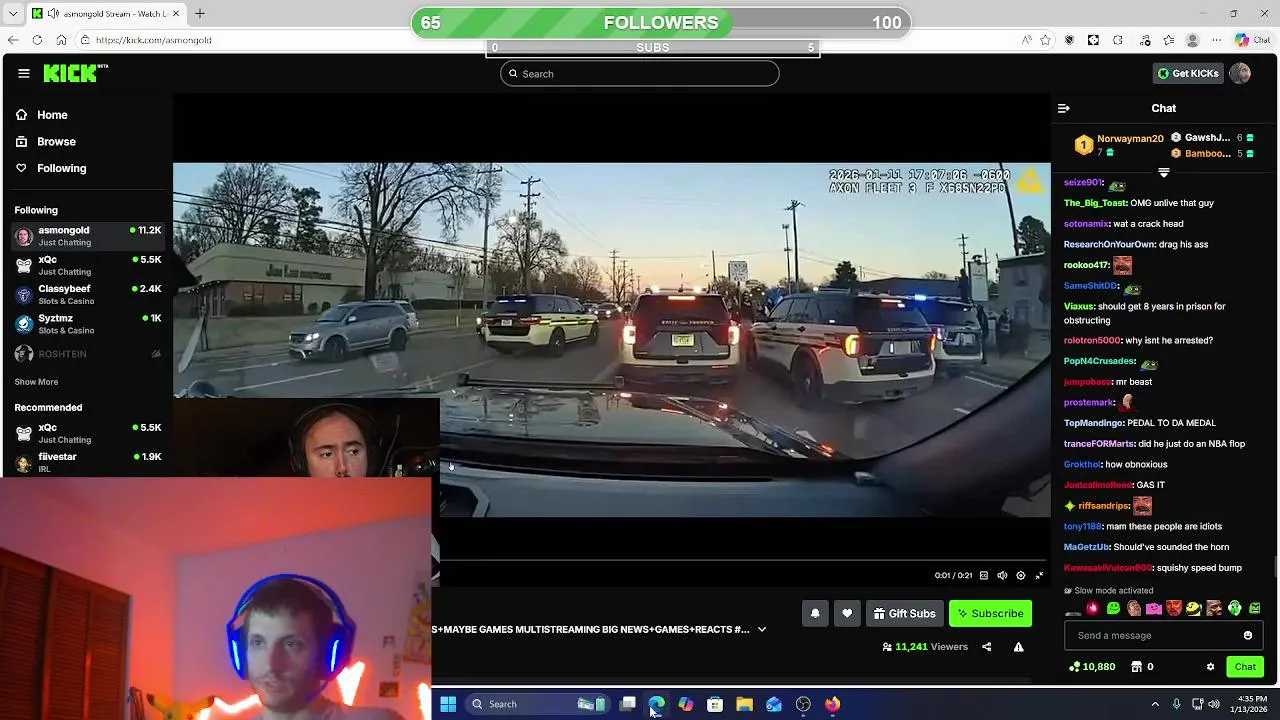Open Edge extensions puzzle icon

tap(1118, 40)
